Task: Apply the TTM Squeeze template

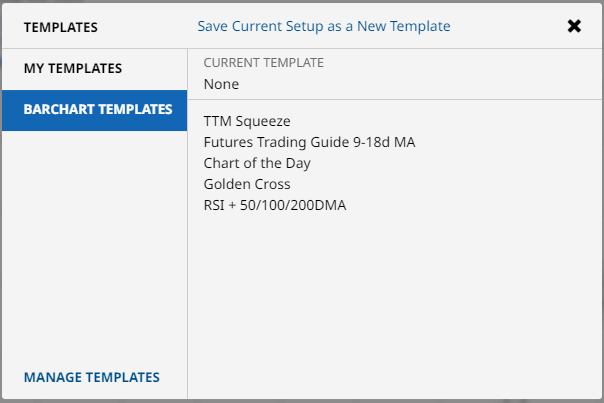Action: tap(246, 121)
